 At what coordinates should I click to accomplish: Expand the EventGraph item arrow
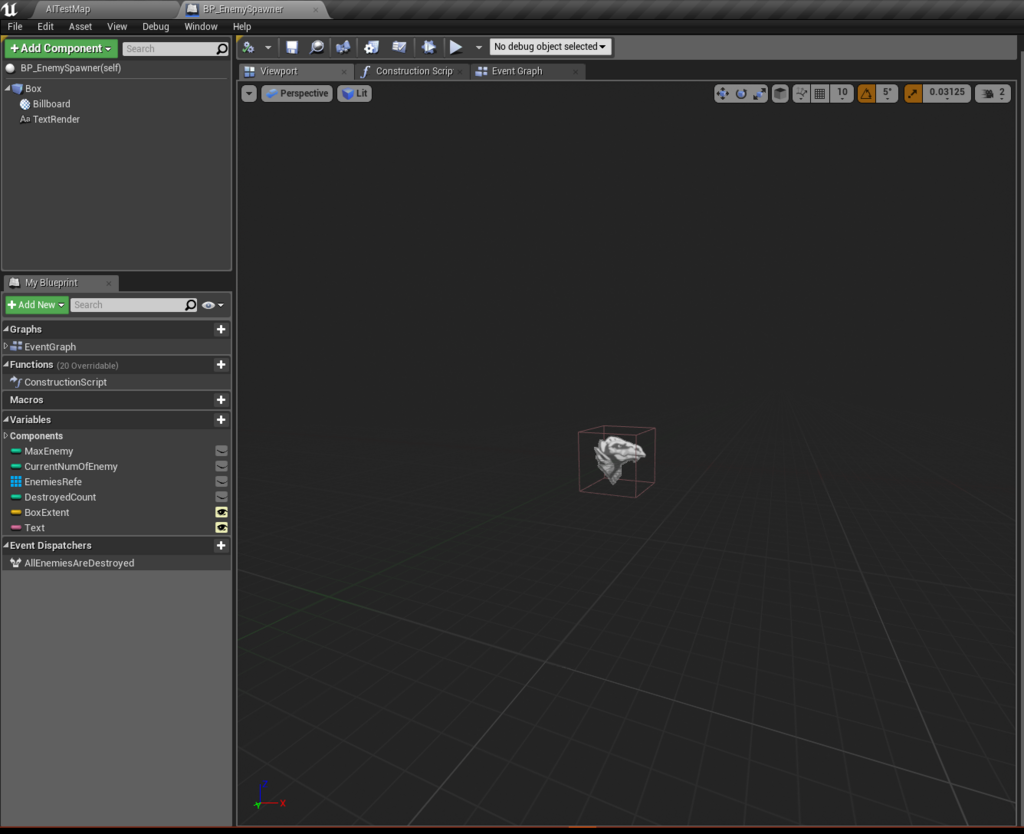pyautogui.click(x=6, y=346)
